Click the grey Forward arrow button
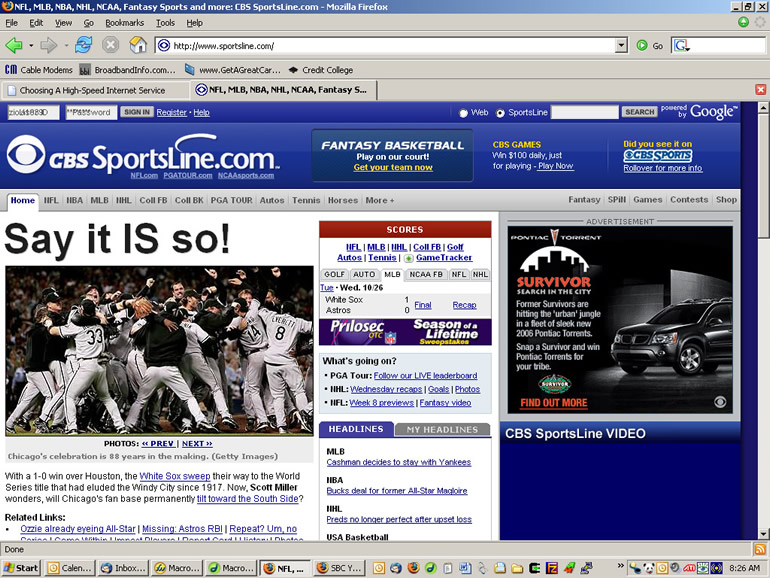The width and height of the screenshot is (770, 578). point(48,46)
